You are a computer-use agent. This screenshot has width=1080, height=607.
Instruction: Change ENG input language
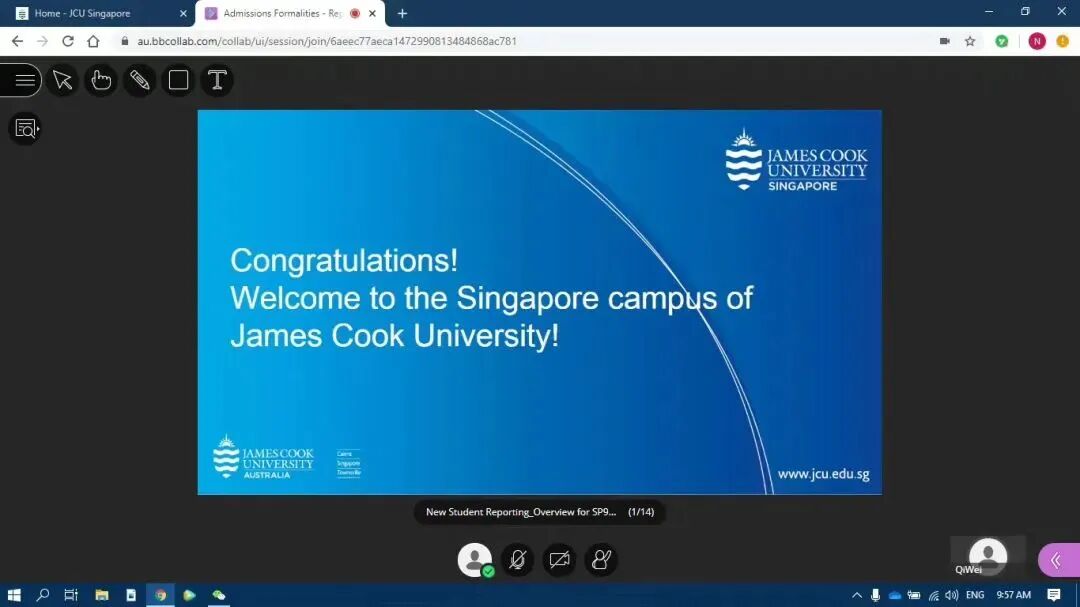975,595
